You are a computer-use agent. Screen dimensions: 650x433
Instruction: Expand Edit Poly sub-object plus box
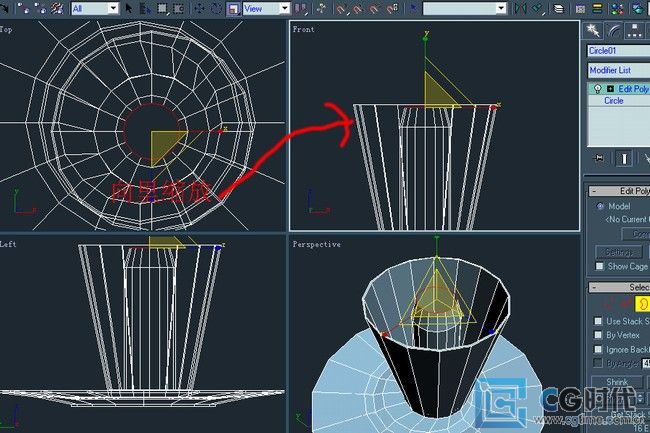pos(610,89)
